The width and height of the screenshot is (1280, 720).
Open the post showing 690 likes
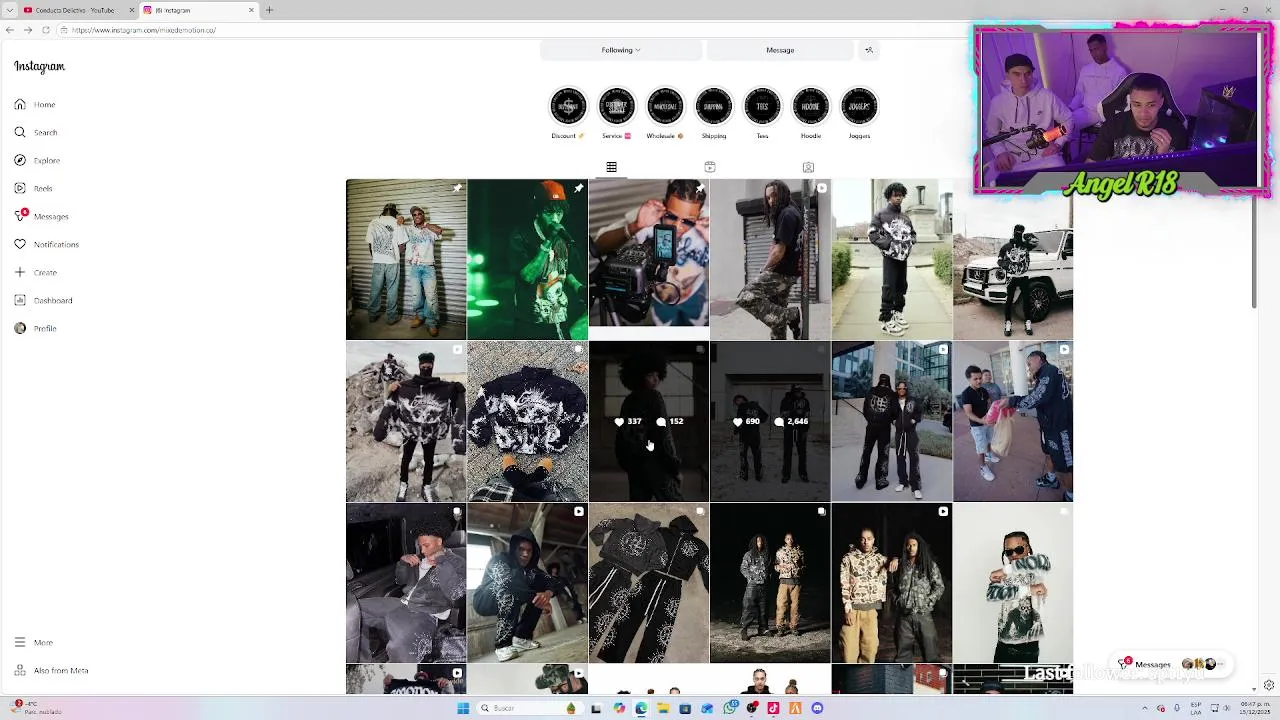pos(770,421)
